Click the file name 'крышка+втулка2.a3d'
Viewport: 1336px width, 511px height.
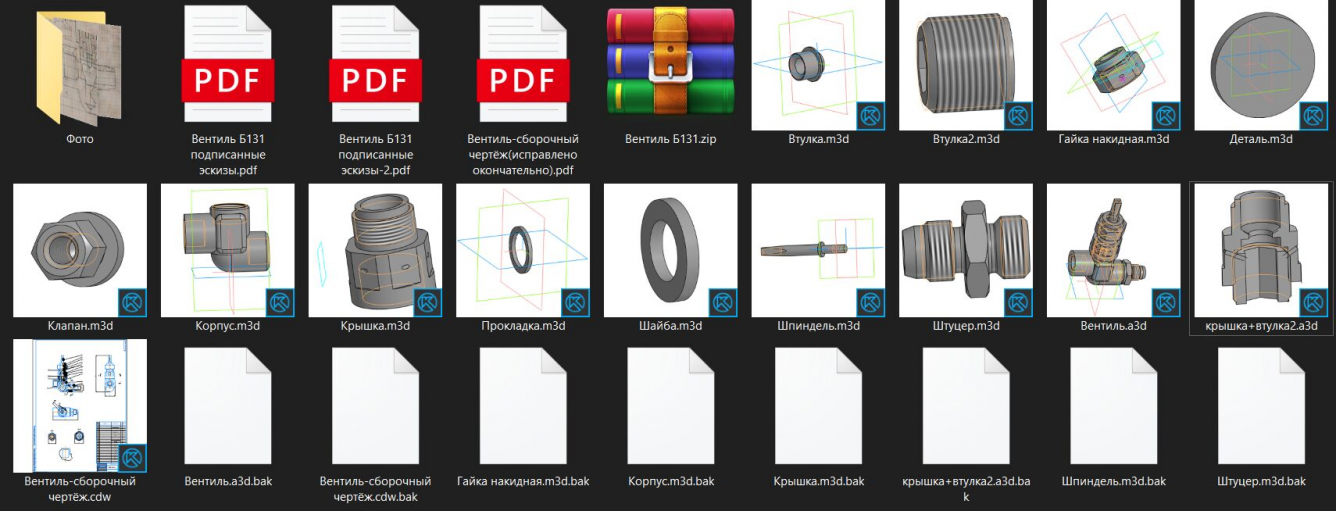1261,326
